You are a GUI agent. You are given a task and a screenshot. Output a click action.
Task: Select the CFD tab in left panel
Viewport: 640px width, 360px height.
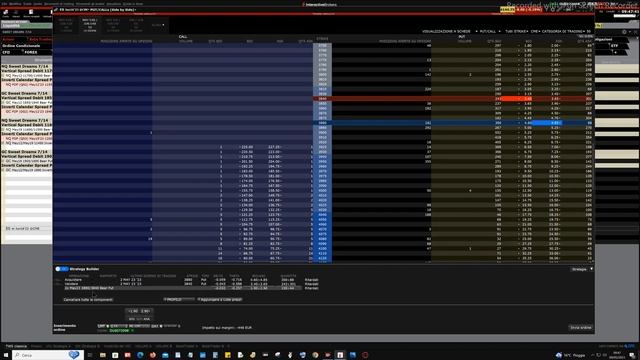[6, 52]
